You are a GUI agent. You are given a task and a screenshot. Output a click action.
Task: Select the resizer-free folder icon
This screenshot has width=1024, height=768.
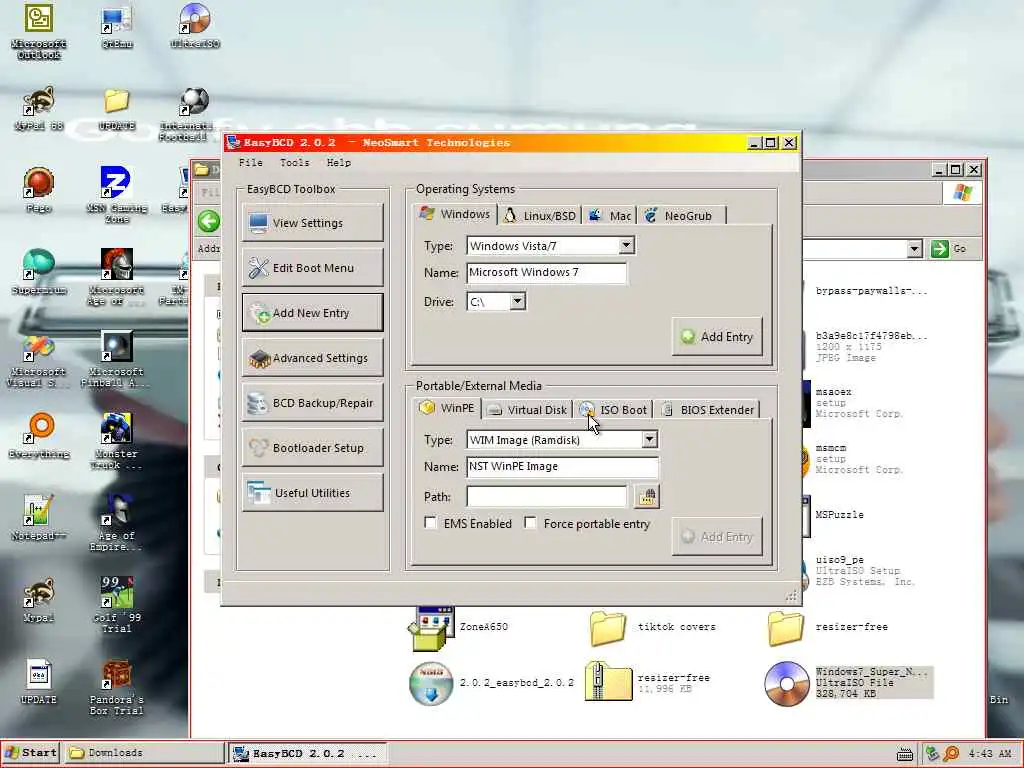point(786,628)
